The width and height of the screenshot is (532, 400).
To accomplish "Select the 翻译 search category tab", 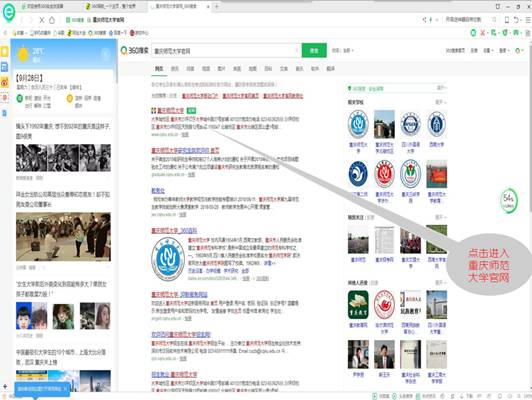I will tap(330, 69).
